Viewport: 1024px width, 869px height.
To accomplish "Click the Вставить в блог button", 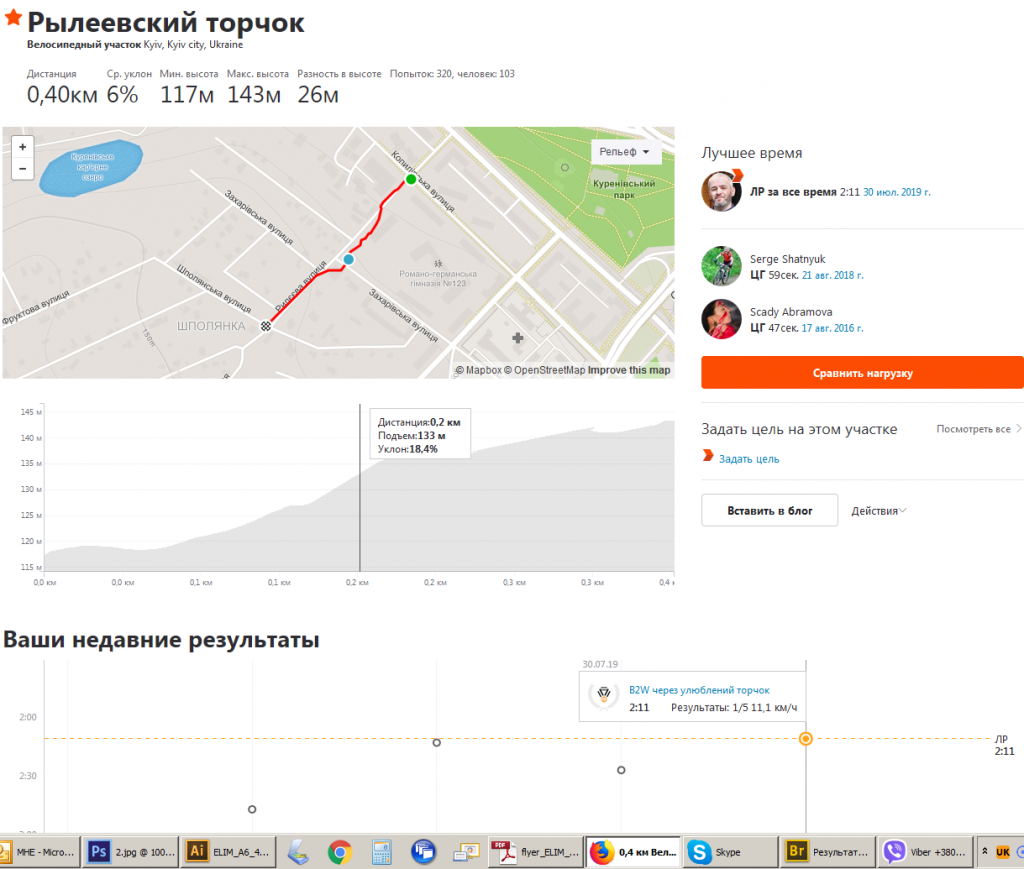I will click(769, 510).
